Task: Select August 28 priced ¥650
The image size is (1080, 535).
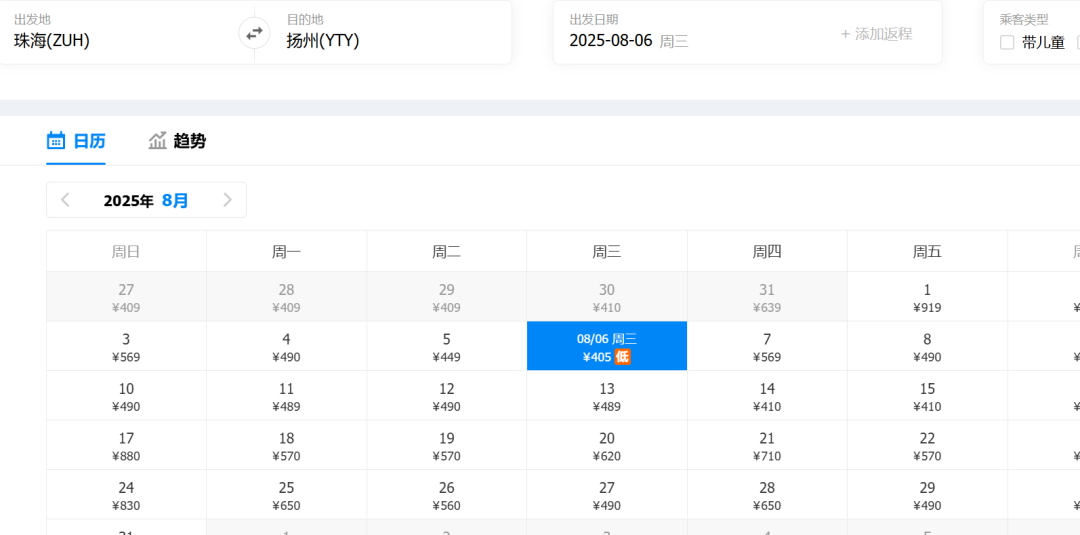Action: (x=767, y=495)
